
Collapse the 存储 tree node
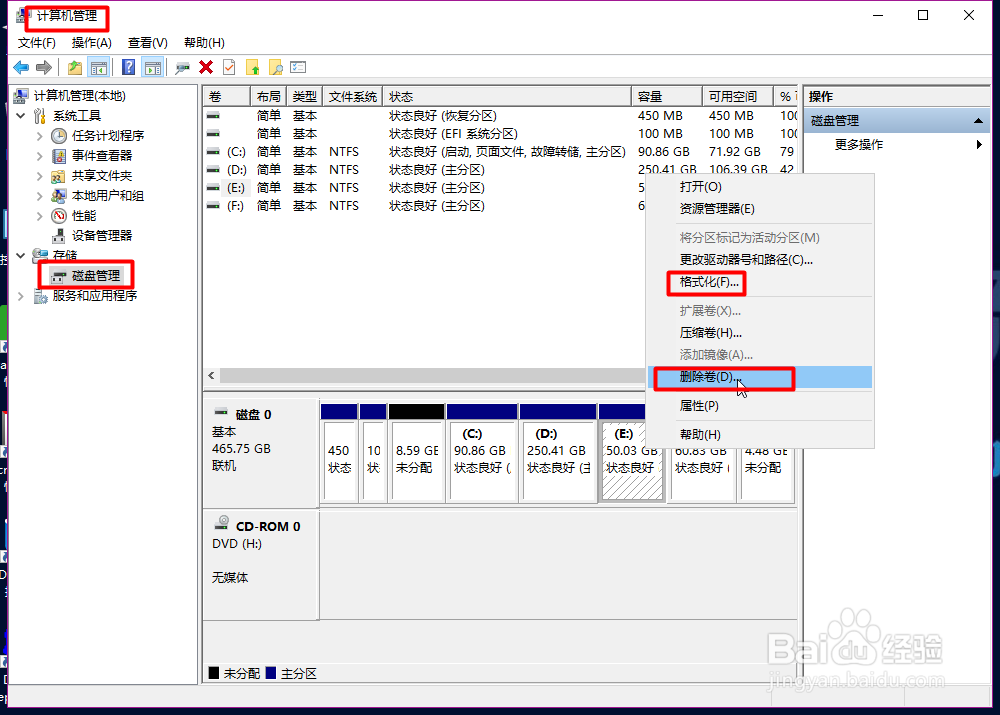[20, 255]
